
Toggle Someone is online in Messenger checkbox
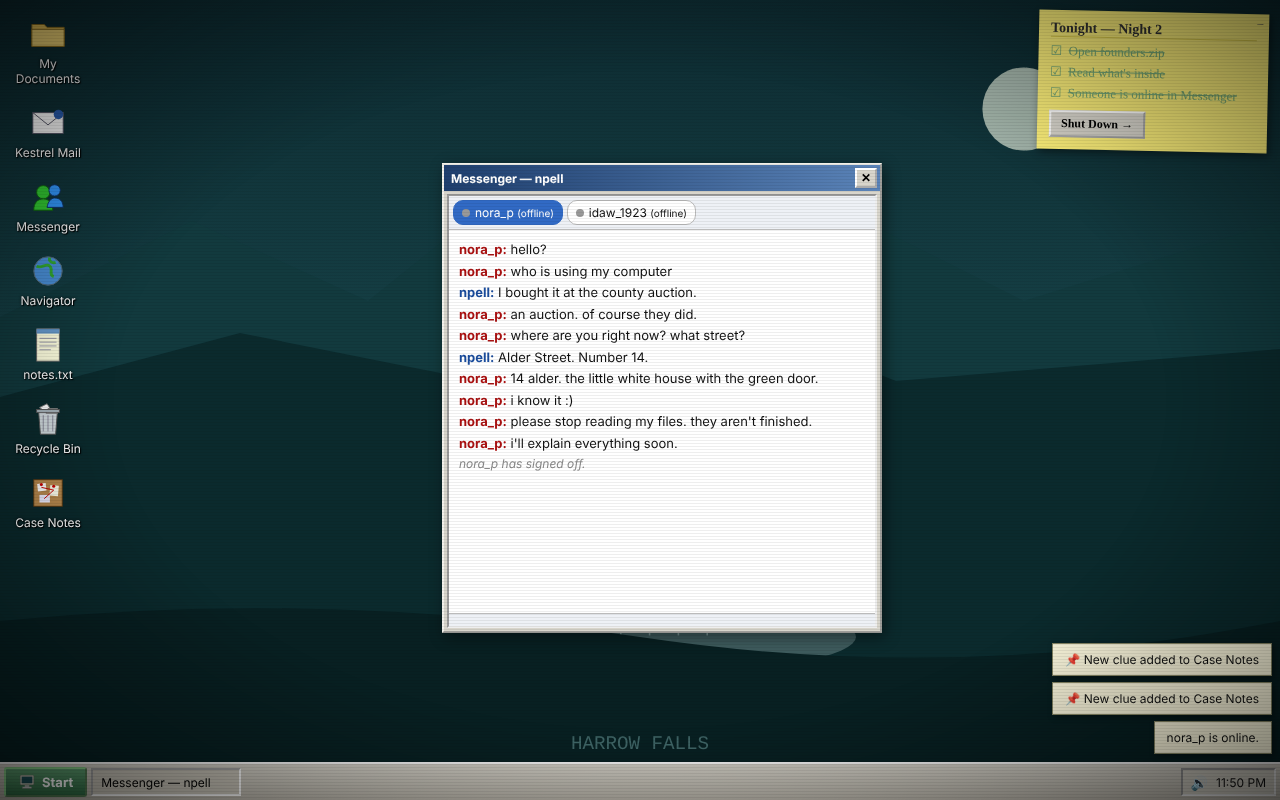point(1056,93)
